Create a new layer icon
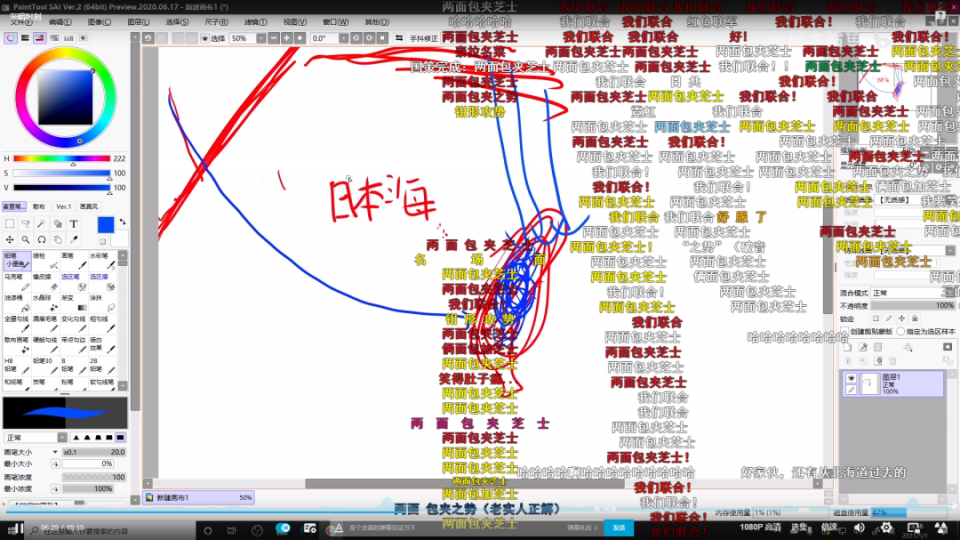Screen dimensions: 960x540 (848, 348)
